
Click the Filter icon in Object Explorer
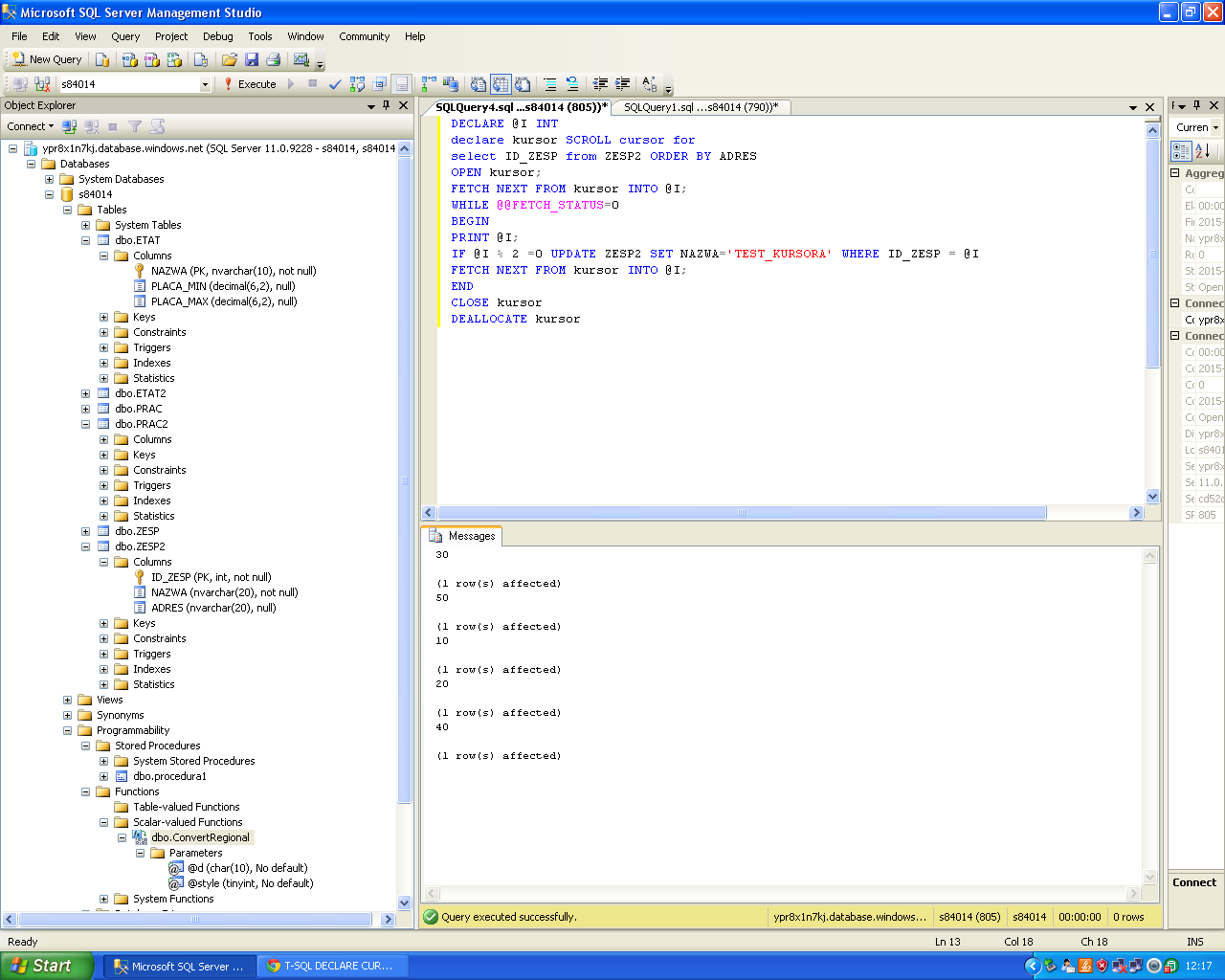[x=135, y=126]
